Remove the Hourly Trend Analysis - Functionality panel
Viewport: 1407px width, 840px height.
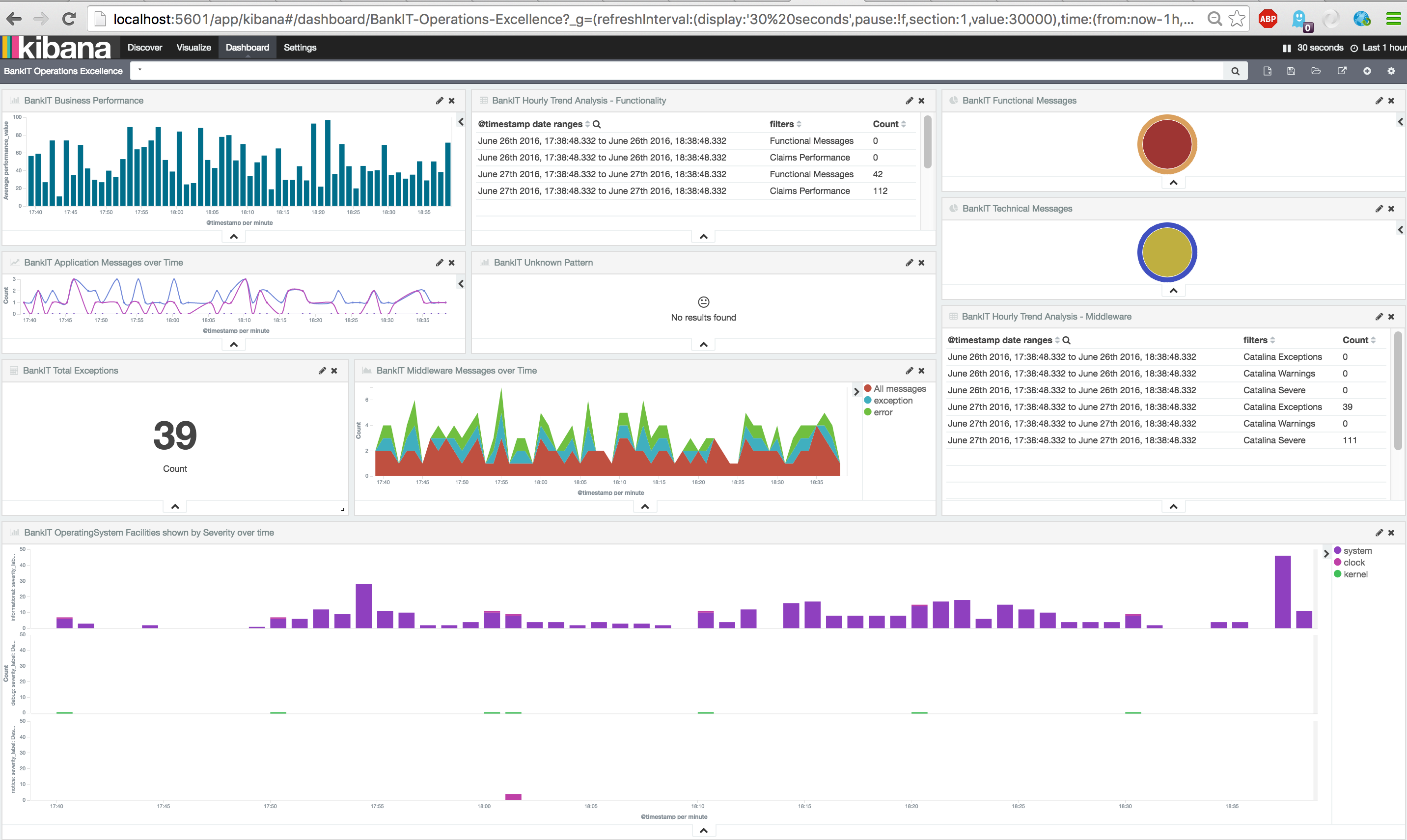tap(922, 101)
